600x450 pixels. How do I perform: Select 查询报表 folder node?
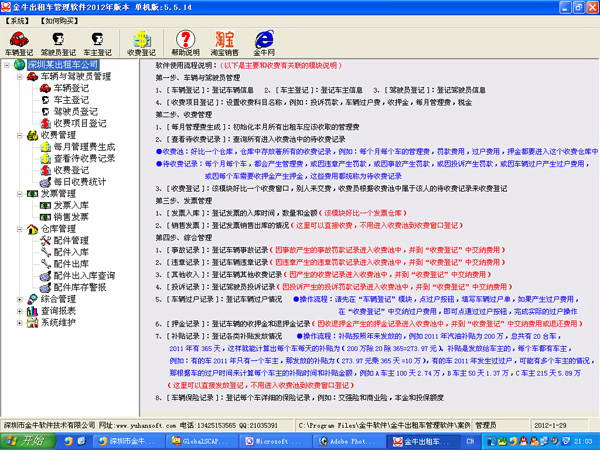[58, 311]
